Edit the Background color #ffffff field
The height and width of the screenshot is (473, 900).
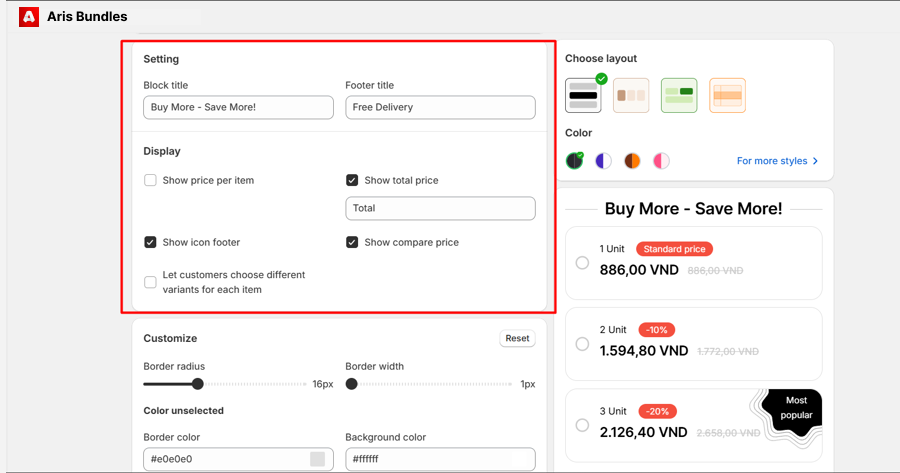pos(440,459)
